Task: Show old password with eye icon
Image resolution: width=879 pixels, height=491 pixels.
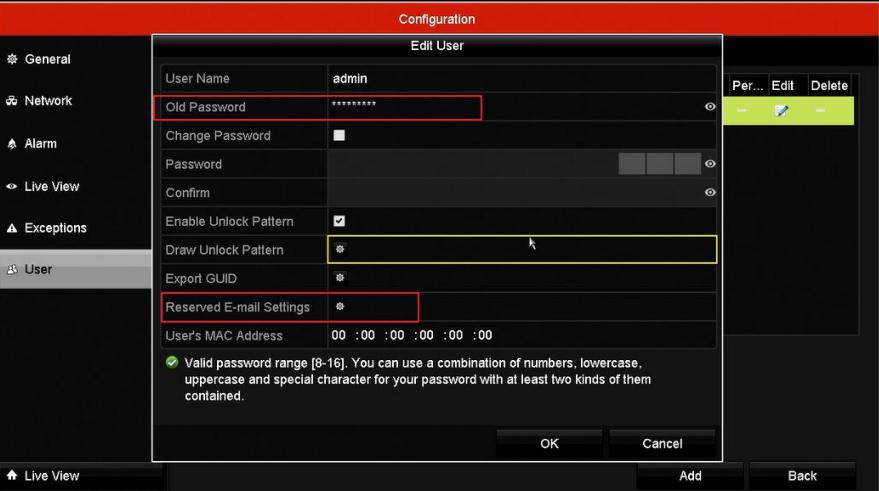Action: coord(710,107)
